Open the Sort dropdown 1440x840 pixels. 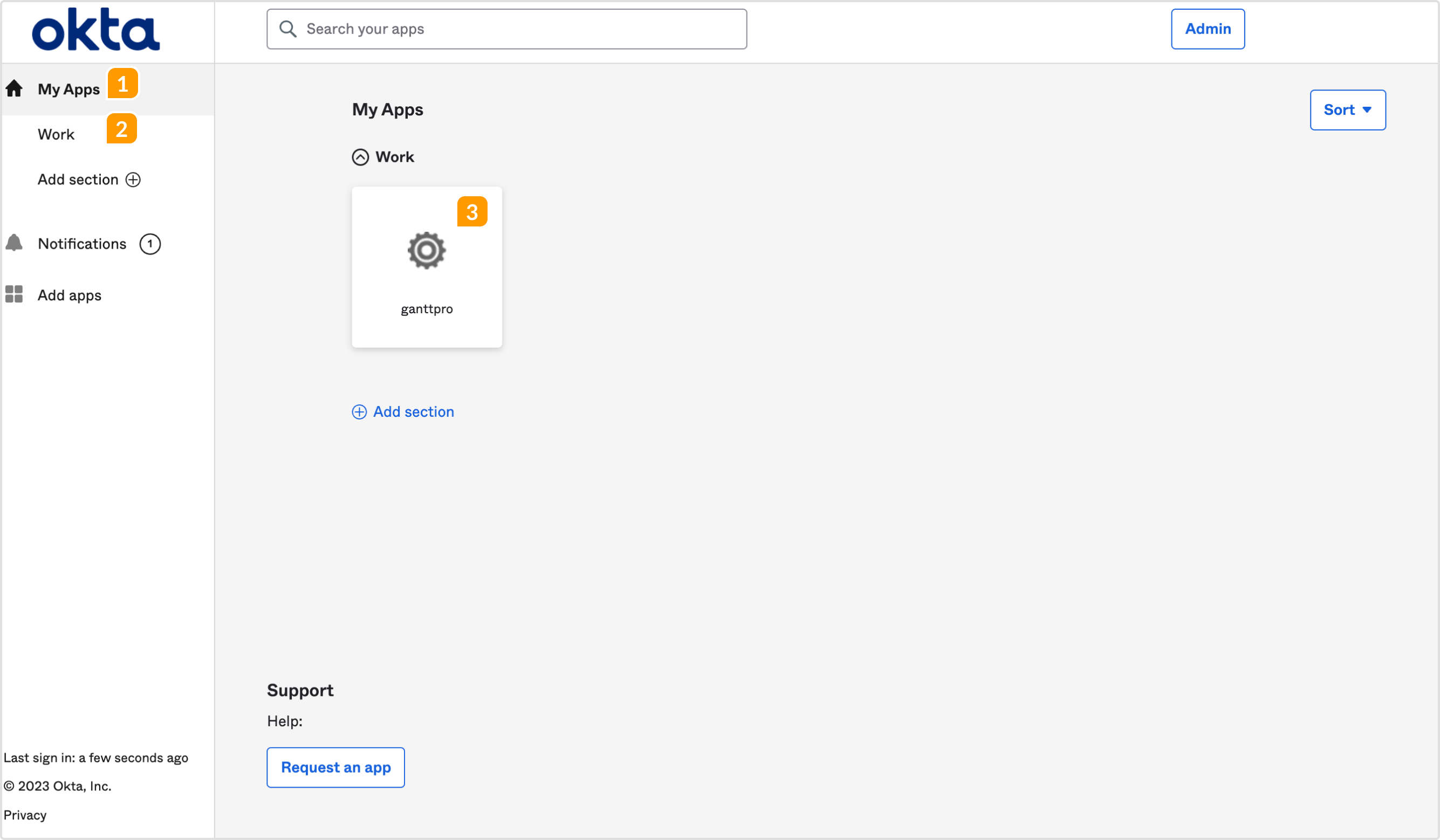pos(1347,109)
